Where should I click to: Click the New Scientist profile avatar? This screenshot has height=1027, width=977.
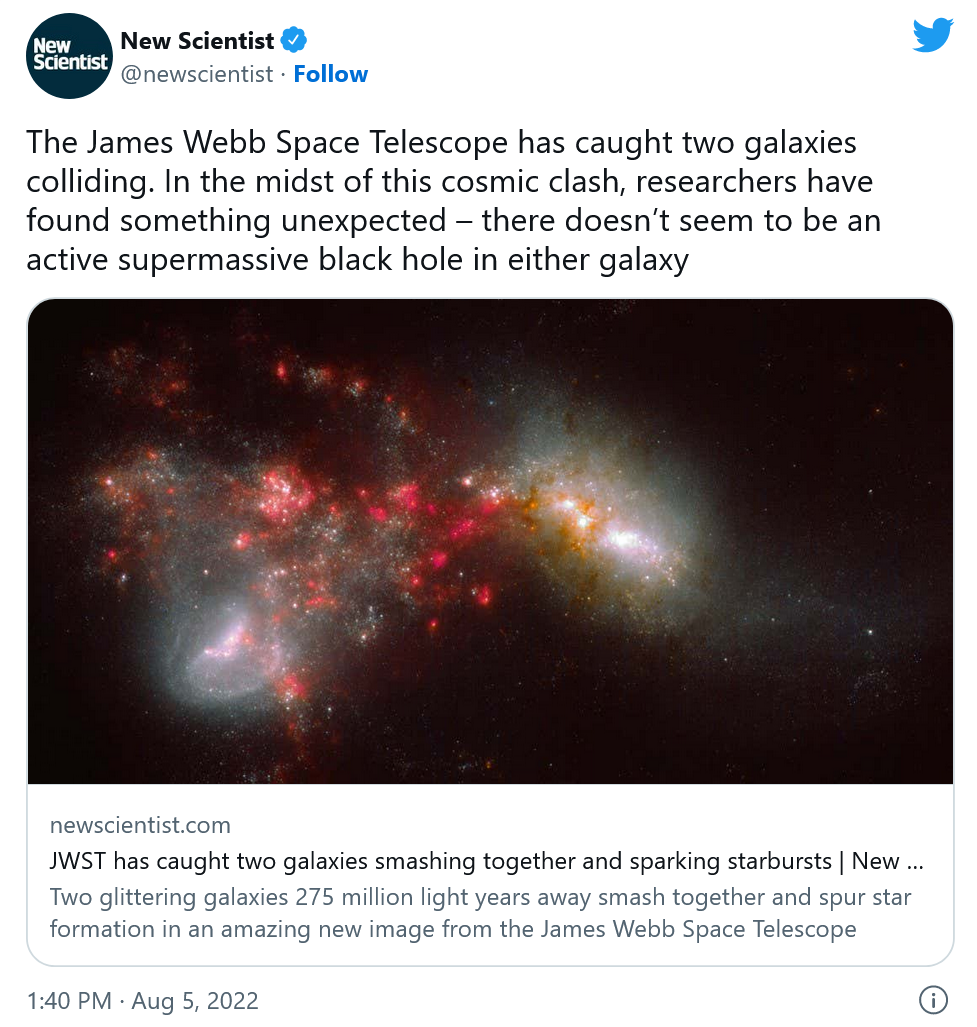(66, 58)
